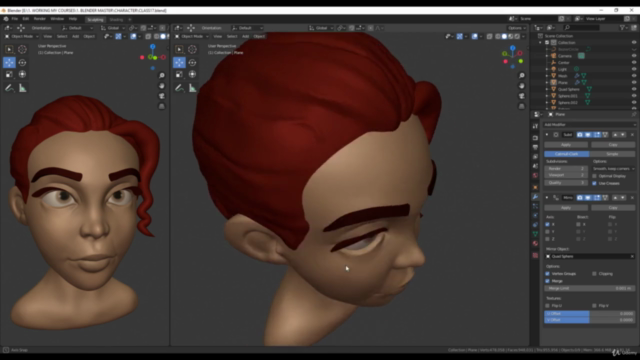Enable Mirror axis Y checkbox
640x360 pixels.
point(547,231)
